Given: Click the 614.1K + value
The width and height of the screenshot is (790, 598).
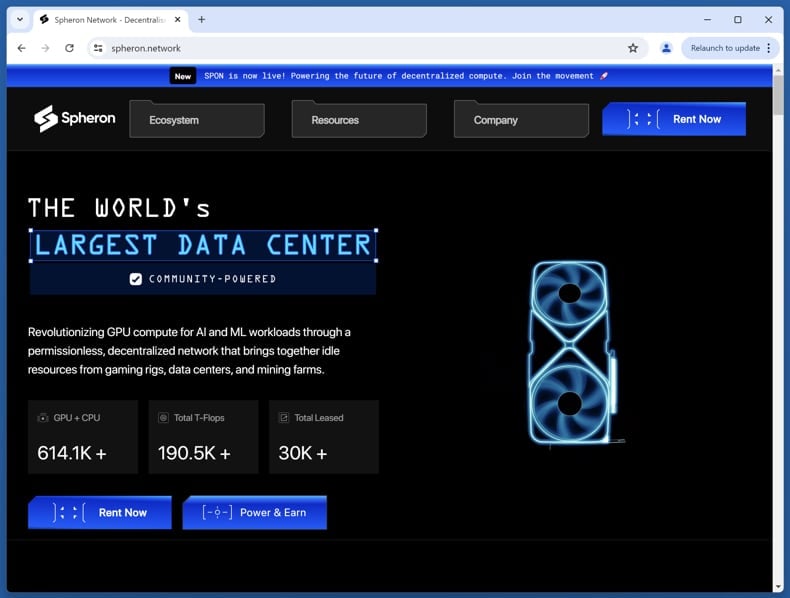Looking at the screenshot, I should point(72,453).
